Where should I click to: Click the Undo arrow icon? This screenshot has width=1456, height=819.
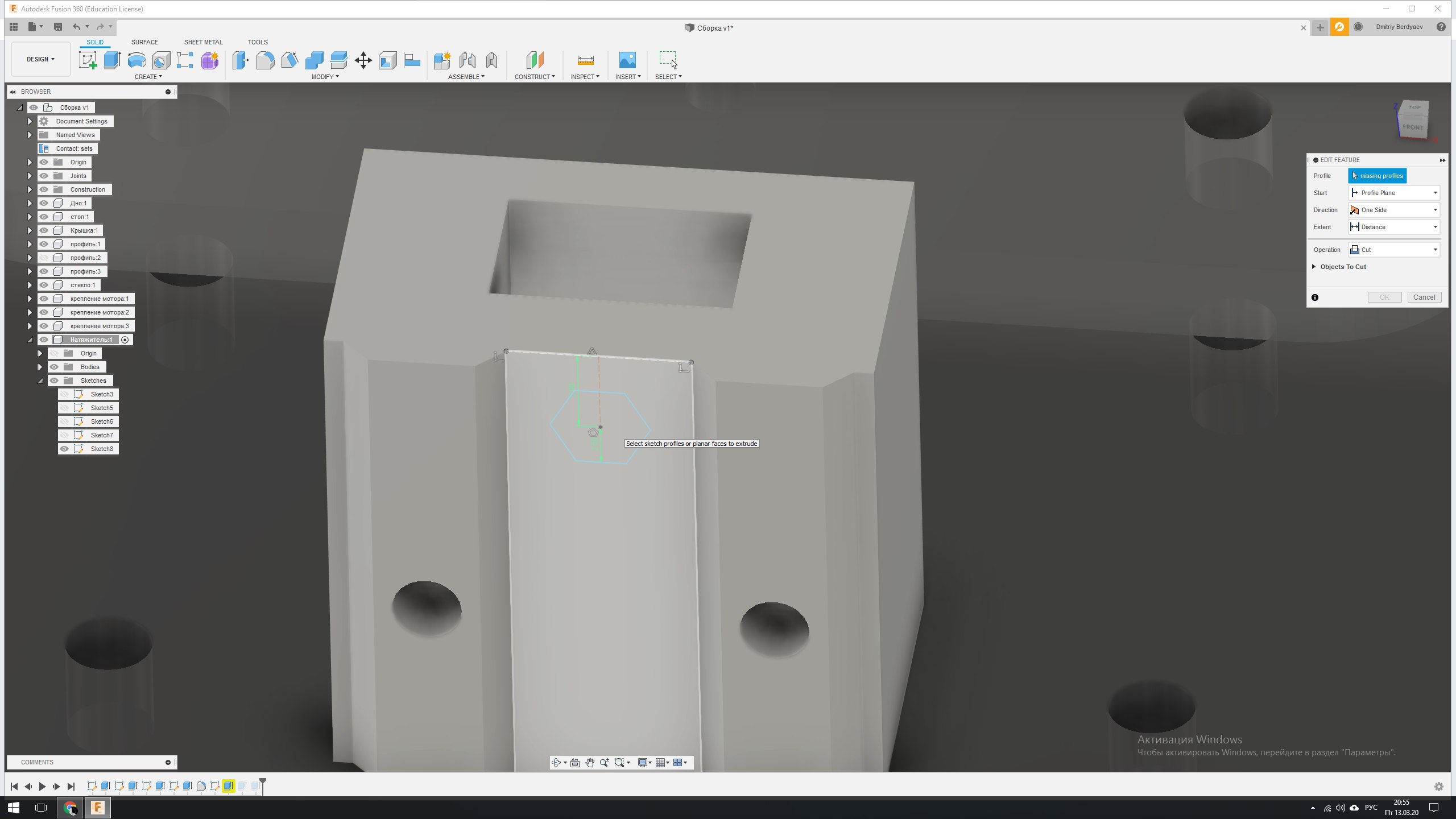tap(76, 27)
